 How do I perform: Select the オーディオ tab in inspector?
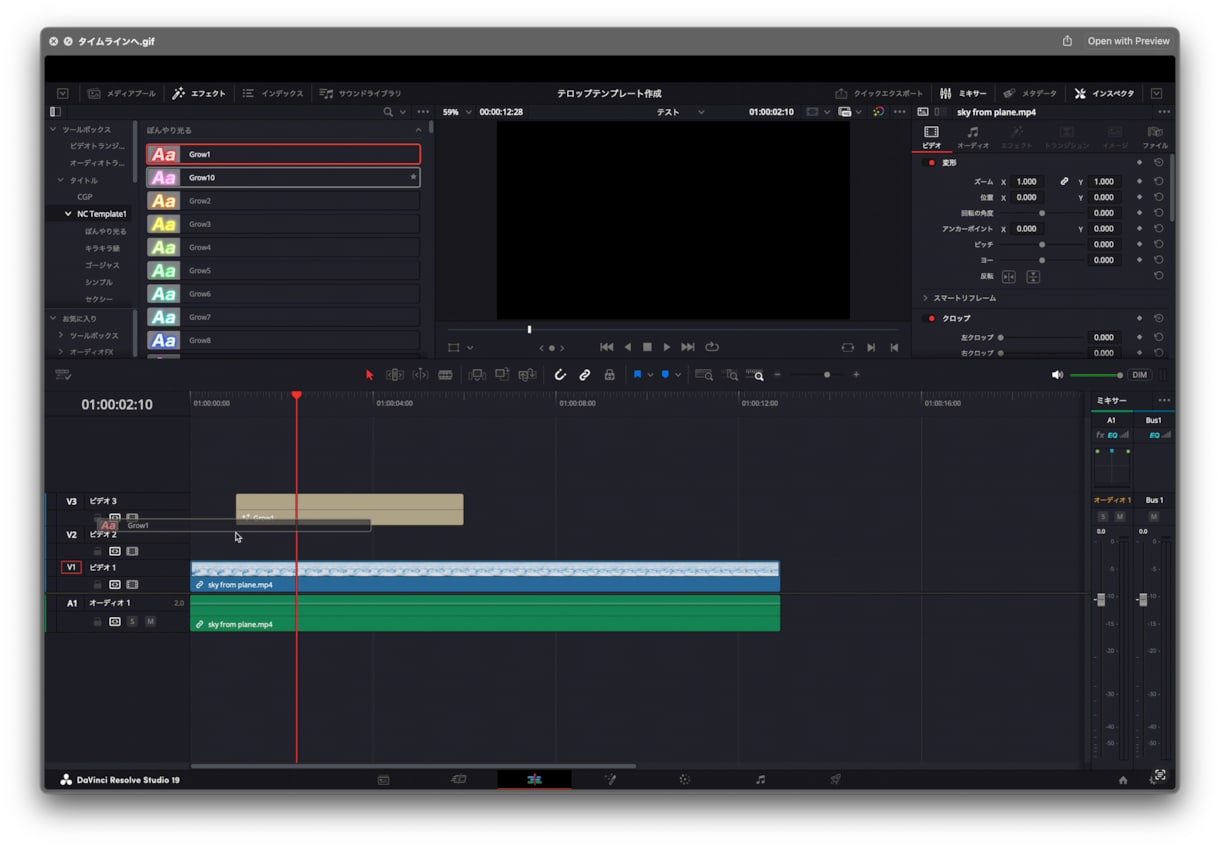(x=973, y=137)
